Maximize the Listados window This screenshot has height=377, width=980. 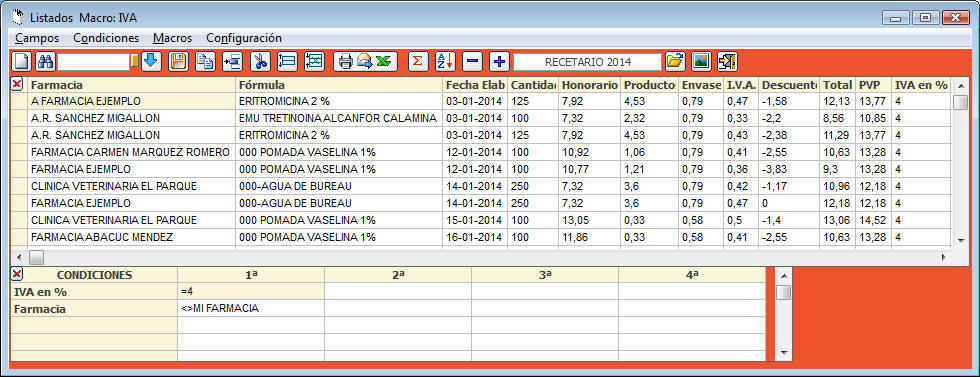(926, 18)
